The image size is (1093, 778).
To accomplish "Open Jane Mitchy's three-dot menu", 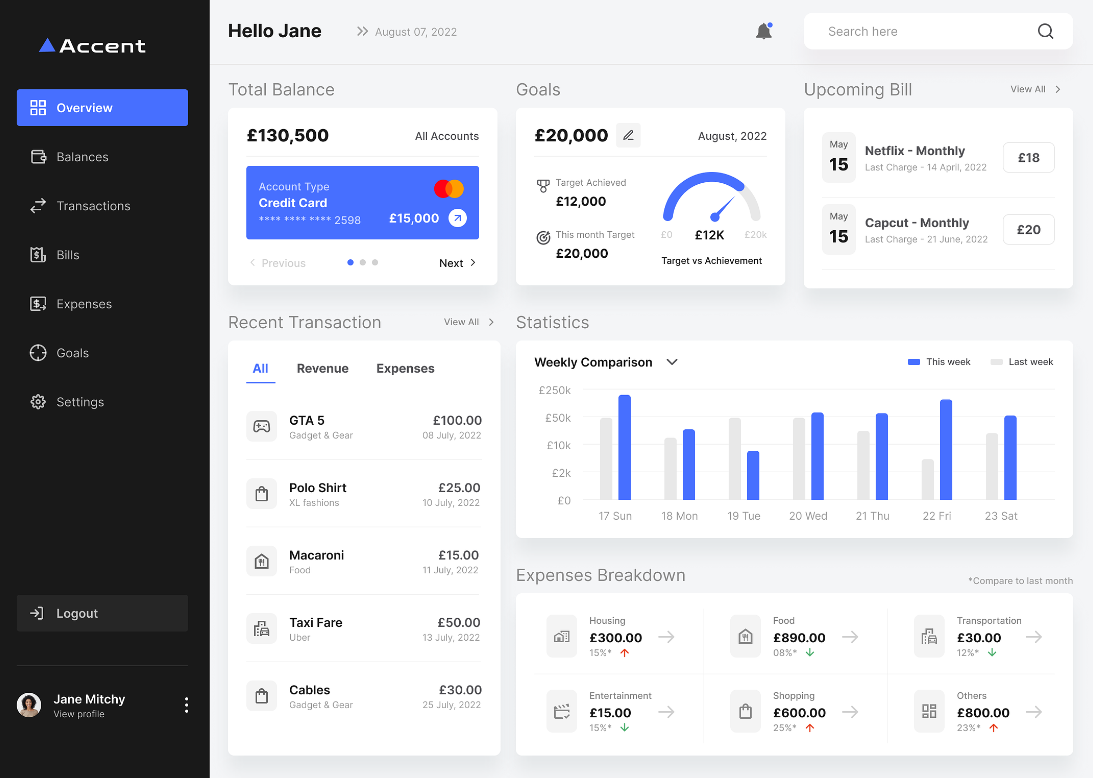I will (x=186, y=705).
